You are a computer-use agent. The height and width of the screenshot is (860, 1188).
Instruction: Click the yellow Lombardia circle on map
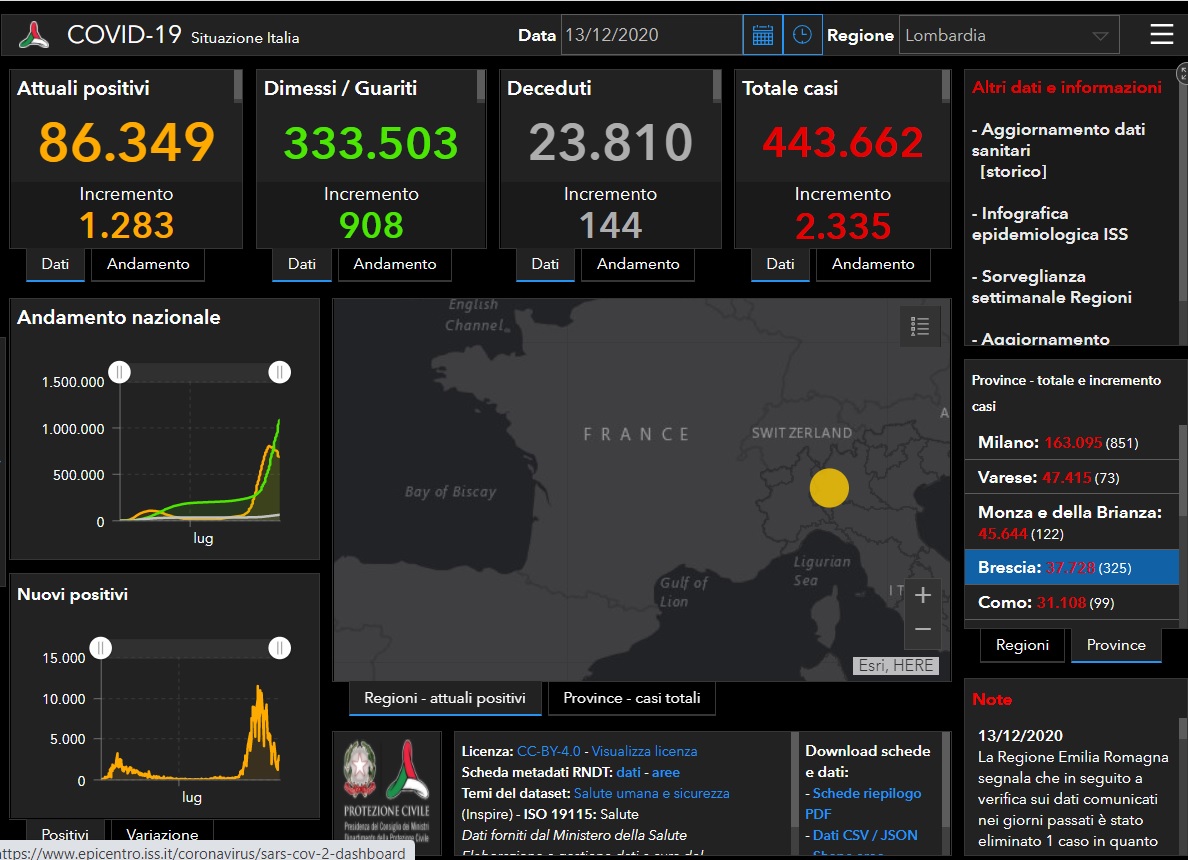pyautogui.click(x=828, y=488)
